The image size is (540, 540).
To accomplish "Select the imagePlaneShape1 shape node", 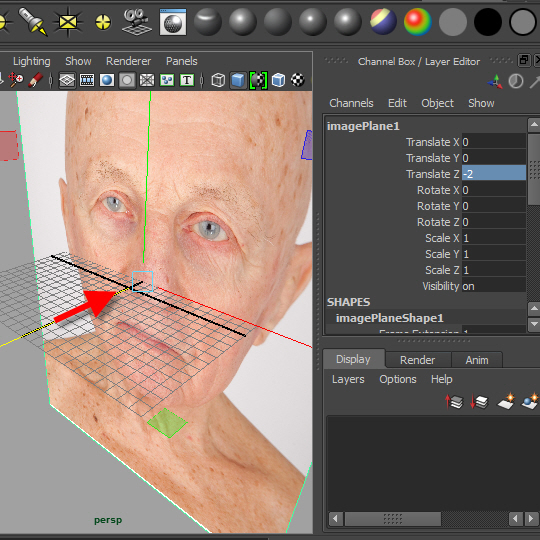I will point(390,318).
